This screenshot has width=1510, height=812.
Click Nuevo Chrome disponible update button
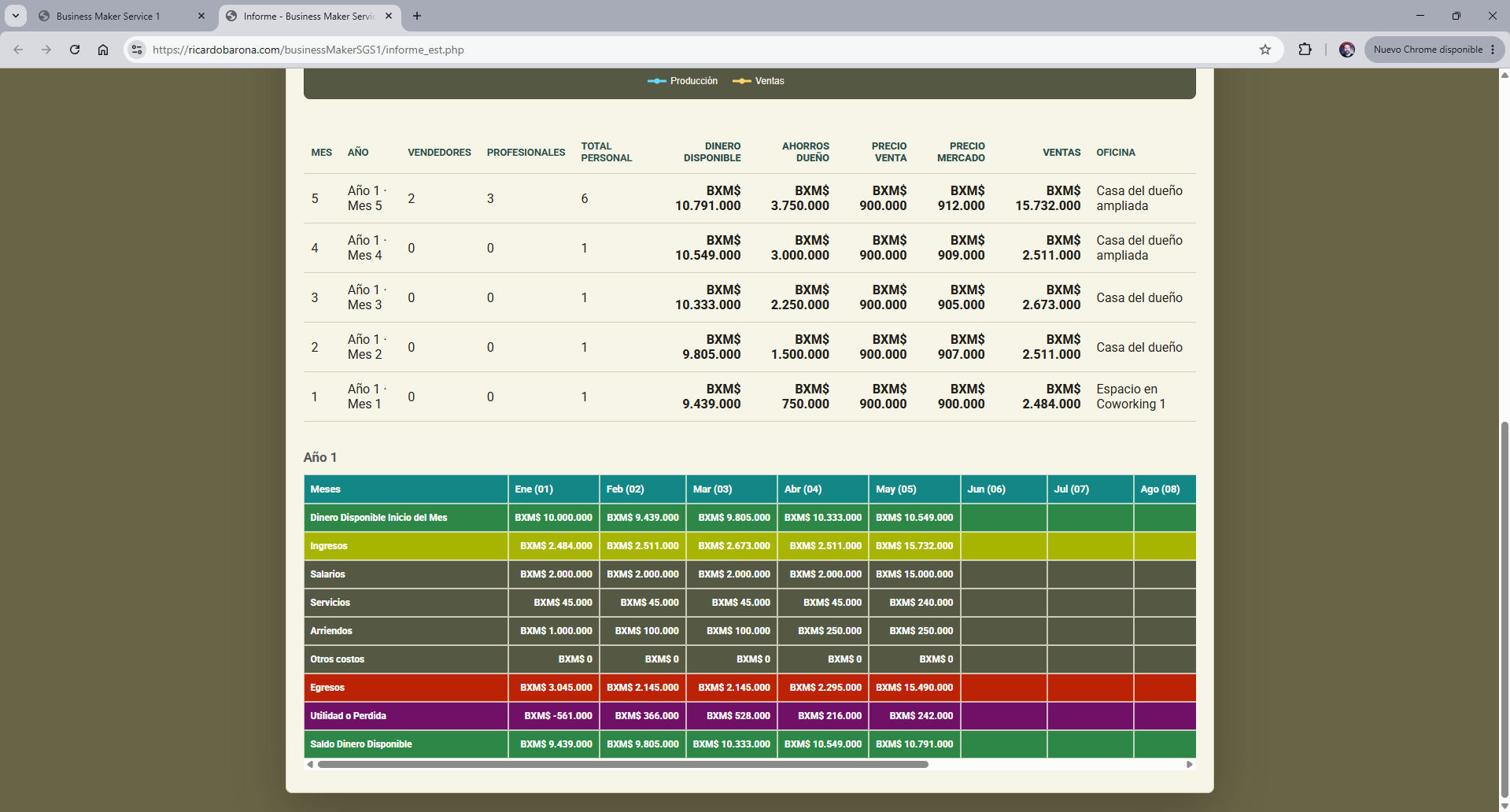point(1427,50)
